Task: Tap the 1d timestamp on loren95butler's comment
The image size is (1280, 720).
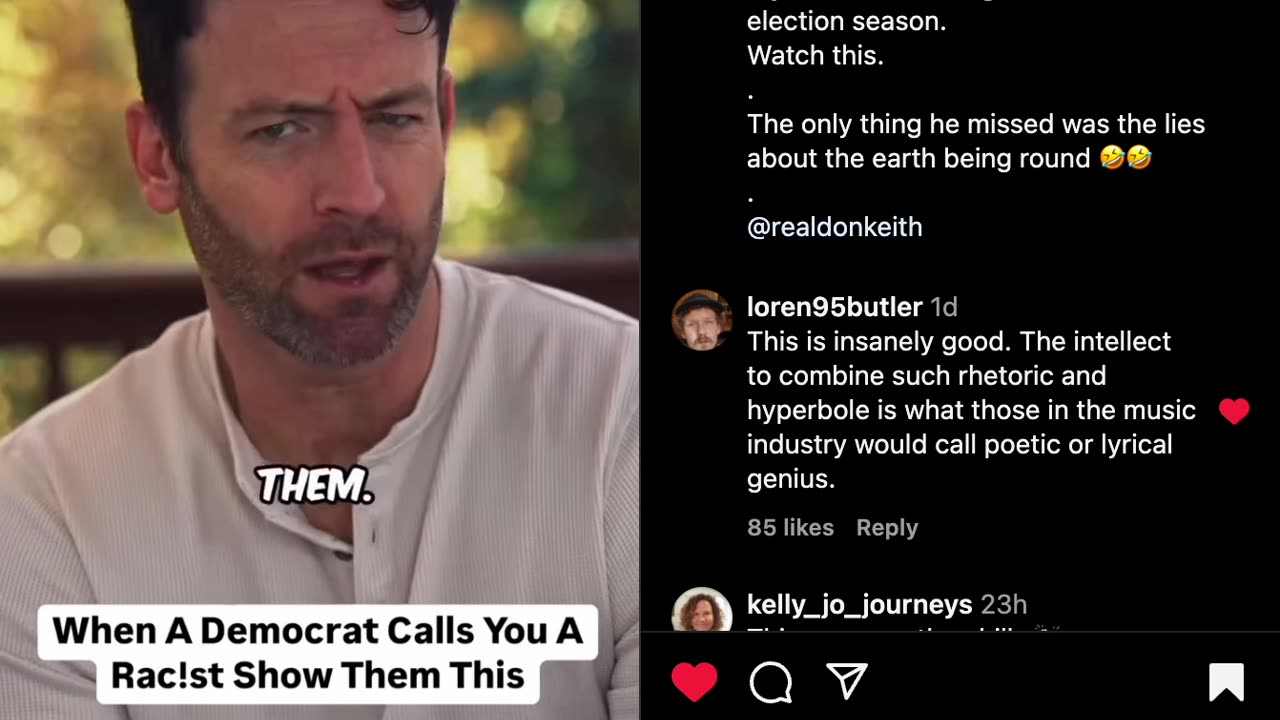Action: 944,307
